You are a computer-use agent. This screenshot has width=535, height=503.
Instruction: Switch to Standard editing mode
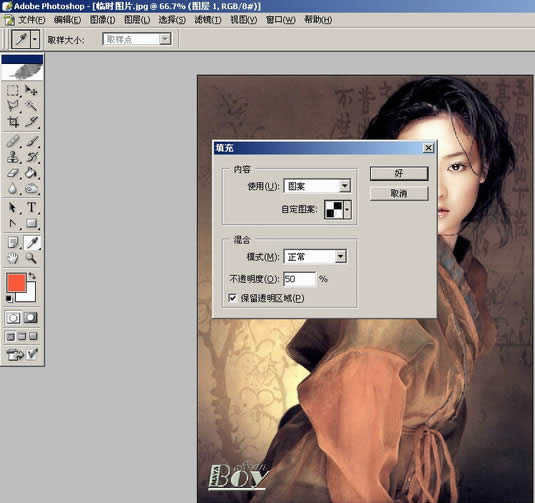[13, 318]
